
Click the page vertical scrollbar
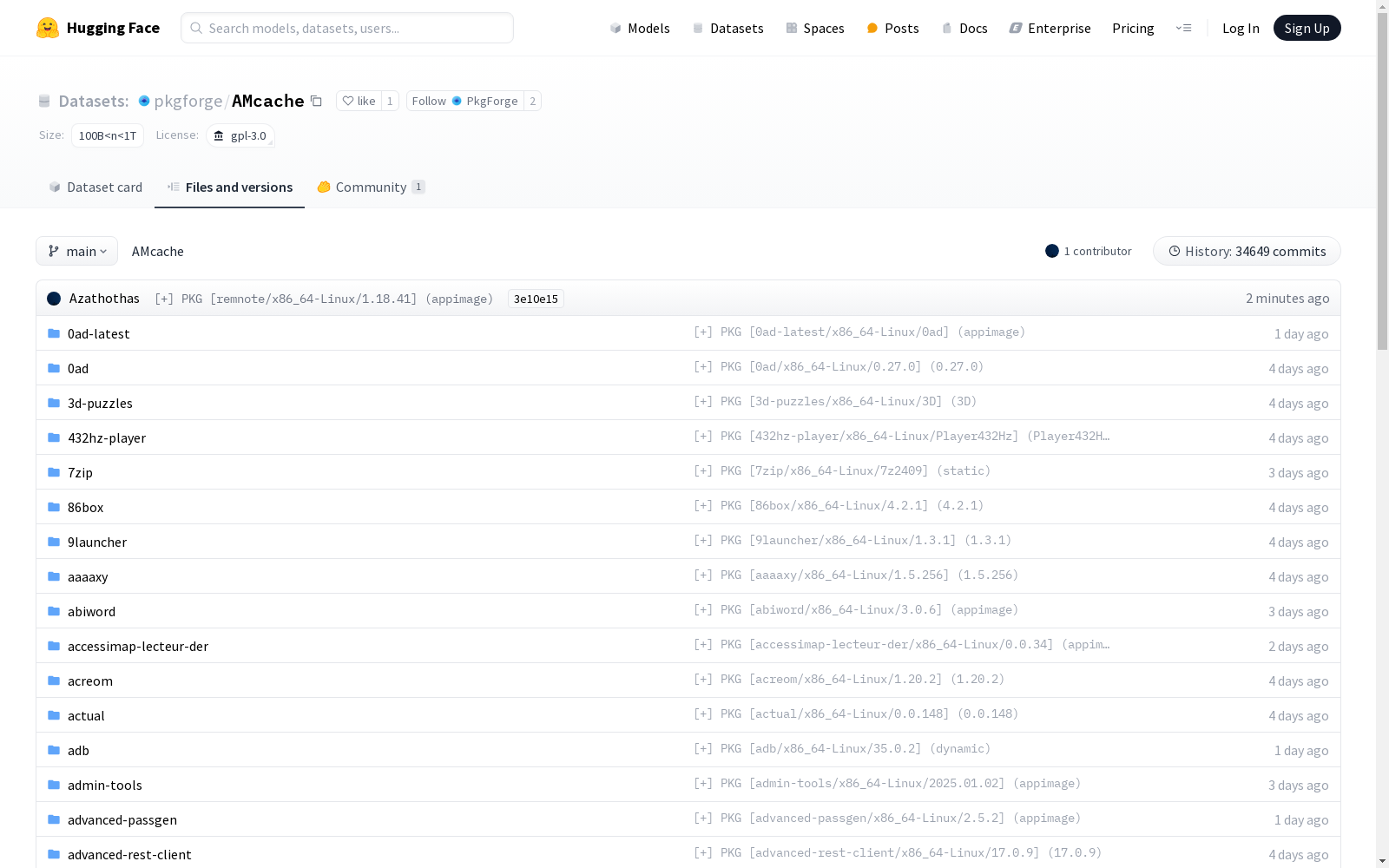point(1382,174)
